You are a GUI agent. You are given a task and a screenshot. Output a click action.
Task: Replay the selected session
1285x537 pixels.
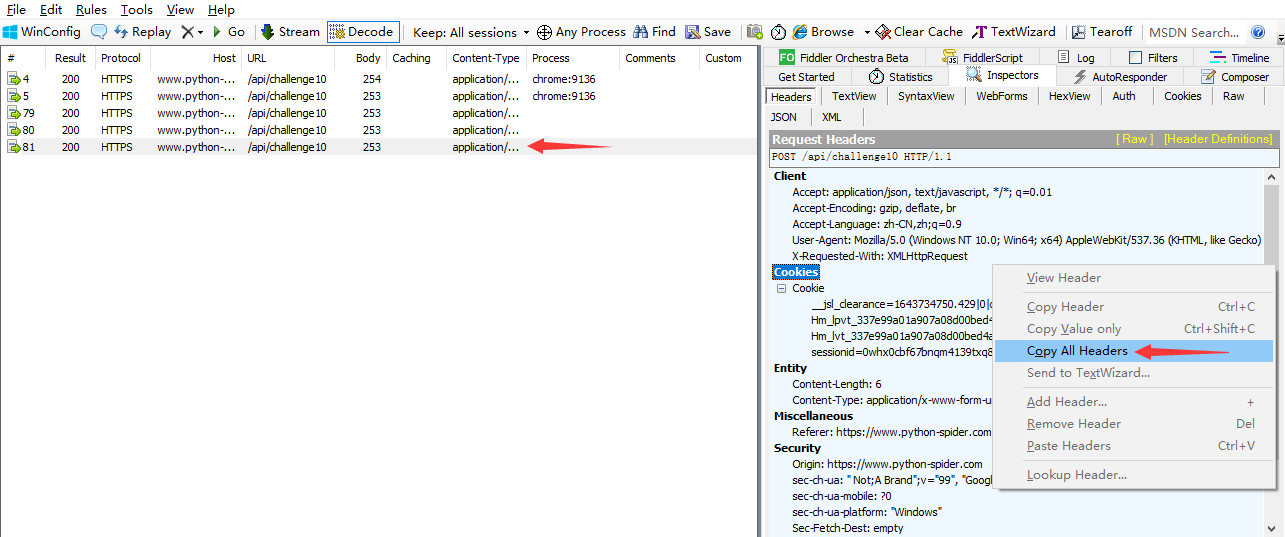pos(143,32)
